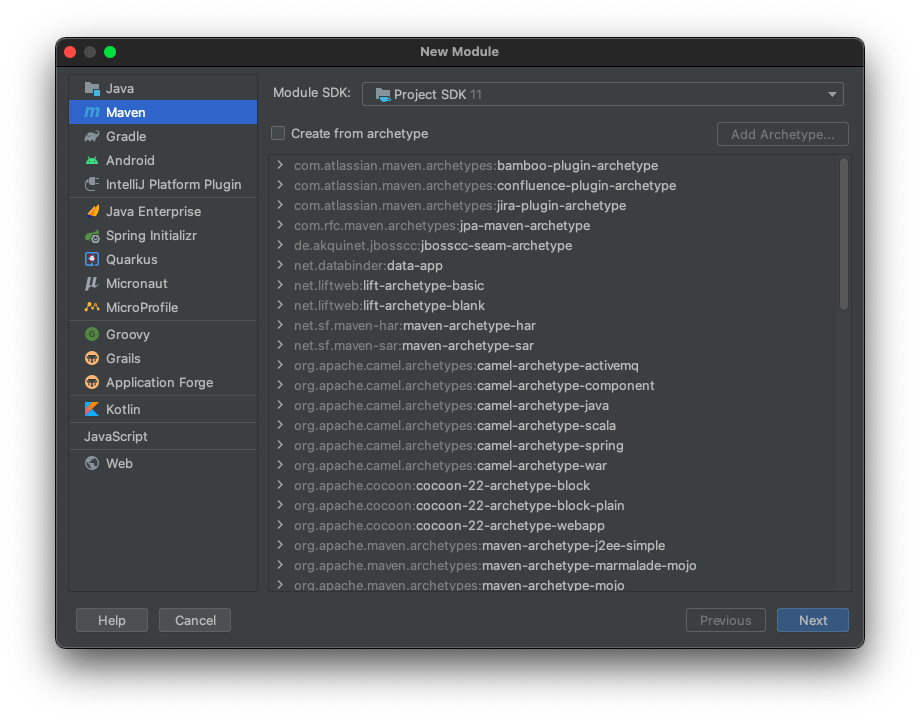Click the Project SDK folder icon
The image size is (920, 722).
pos(383,94)
